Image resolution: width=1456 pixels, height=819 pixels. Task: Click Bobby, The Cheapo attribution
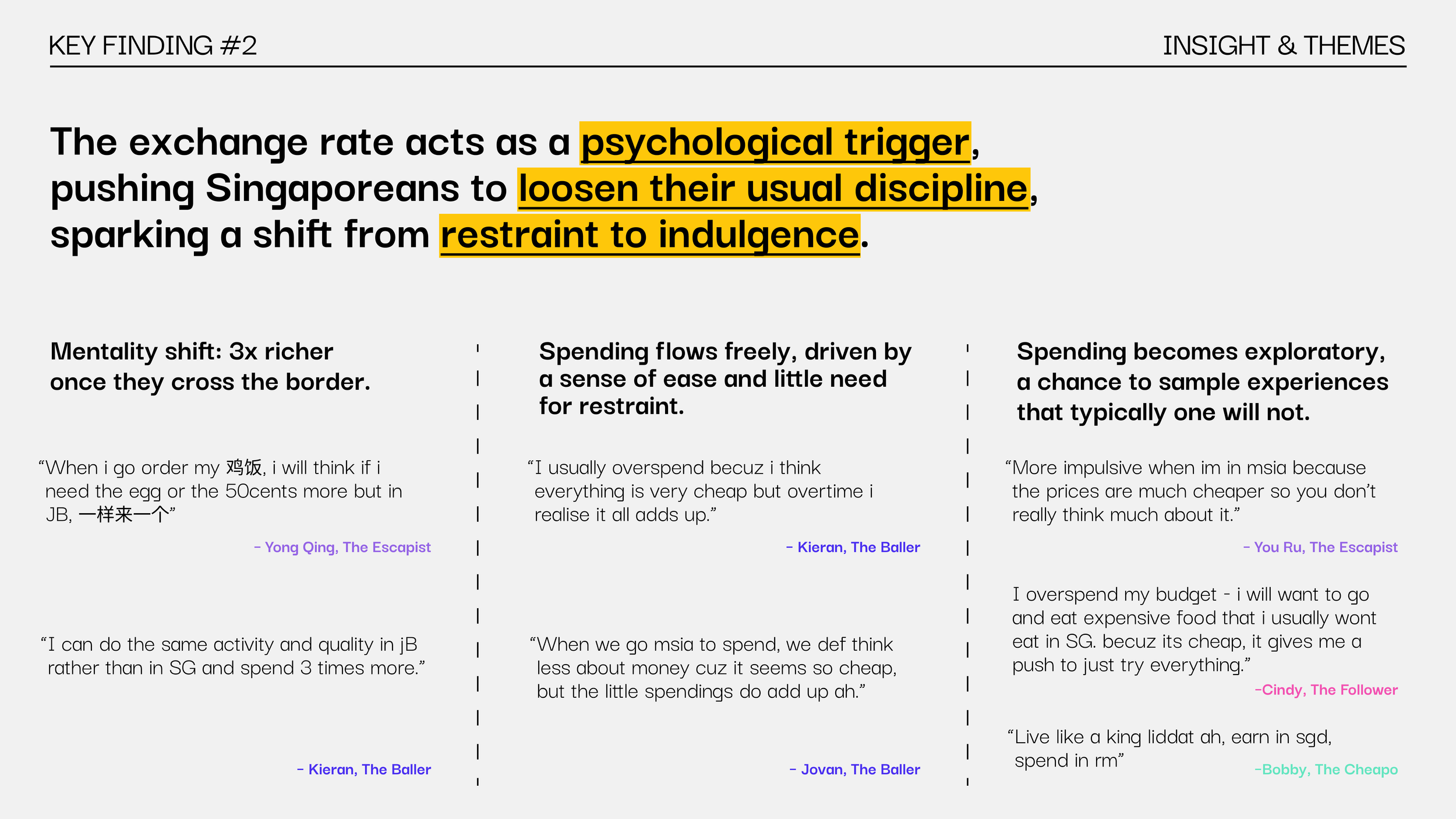tap(1326, 769)
